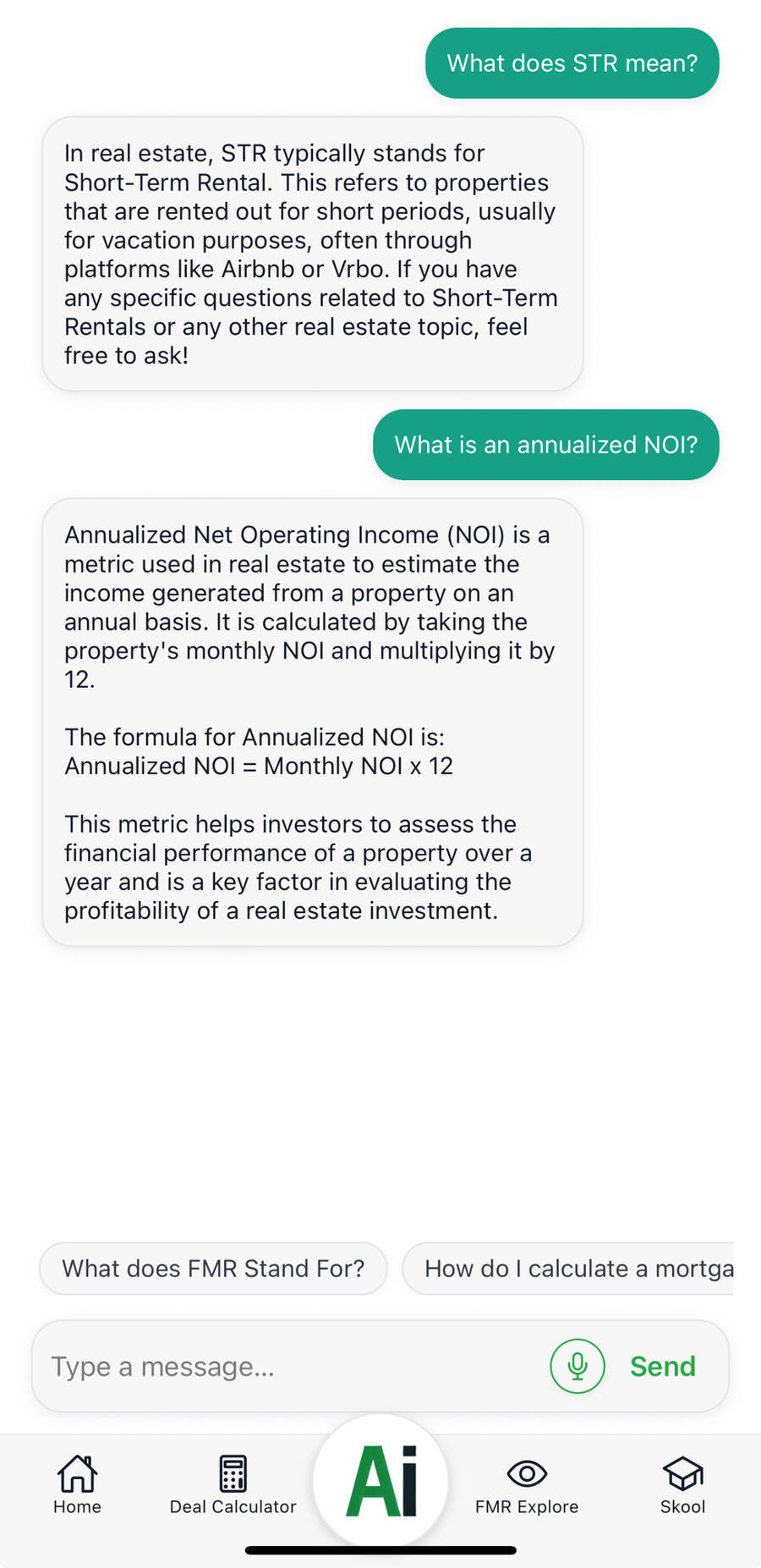The width and height of the screenshot is (761, 1568).
Task: Tap the 'What is an annualized NOI?' bubble
Action: click(x=545, y=445)
